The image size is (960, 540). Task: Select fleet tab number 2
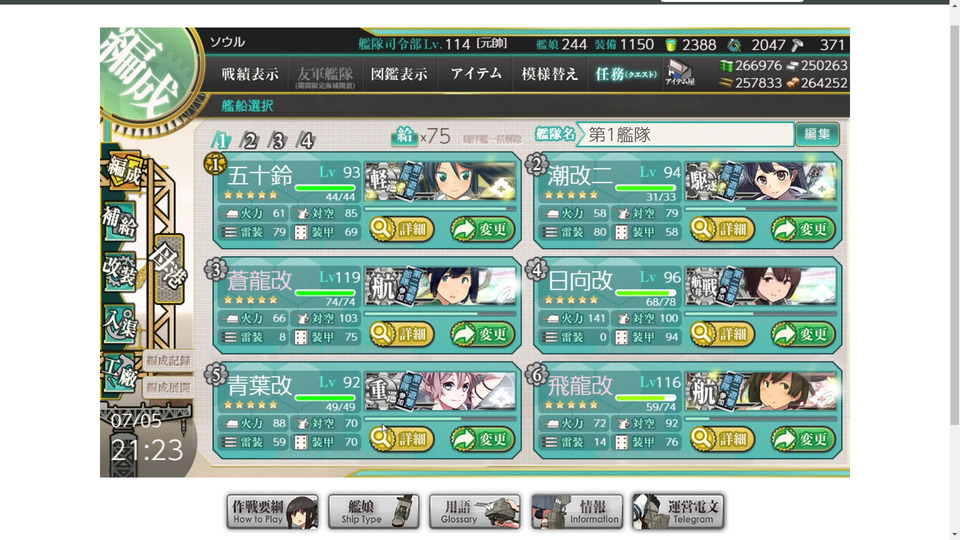249,141
